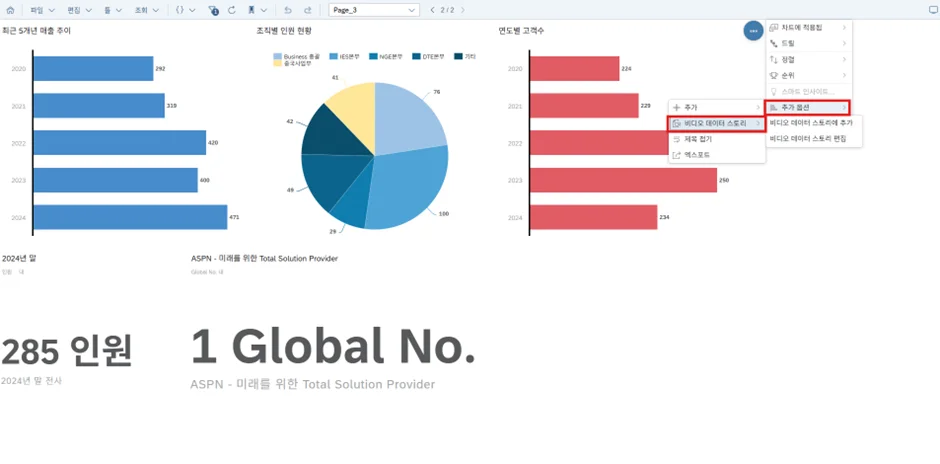Screen dimensions: 940x464
Task: Click the export icon beside 엑스포트
Action: pyautogui.click(x=677, y=155)
